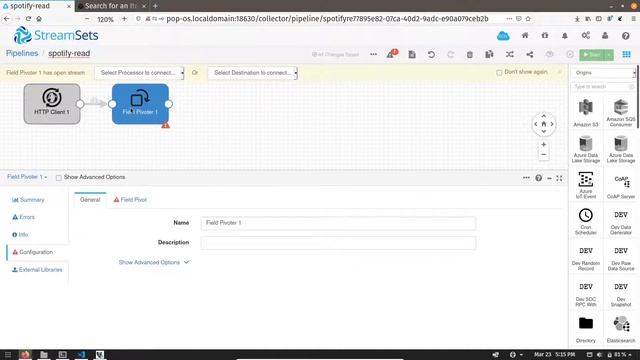The image size is (640, 360).
Task: Click the Description input field
Action: [338, 242]
